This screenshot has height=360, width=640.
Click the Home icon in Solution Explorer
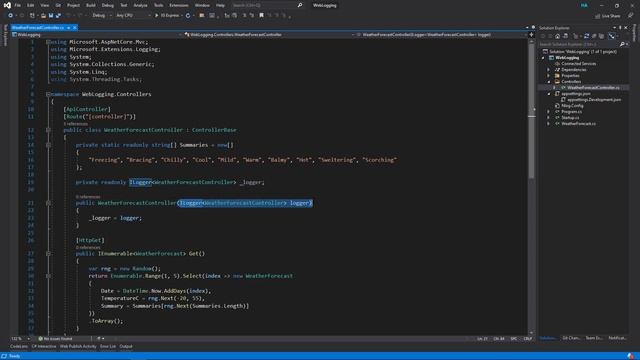click(558, 36)
